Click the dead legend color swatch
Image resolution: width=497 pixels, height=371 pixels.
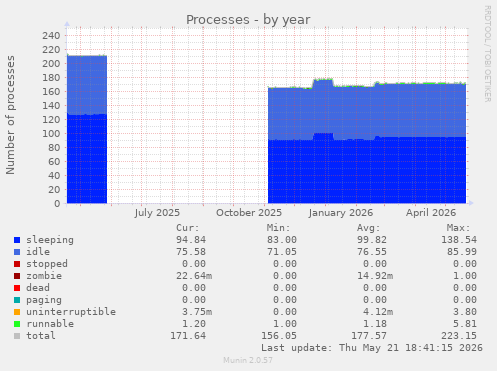click(17, 288)
